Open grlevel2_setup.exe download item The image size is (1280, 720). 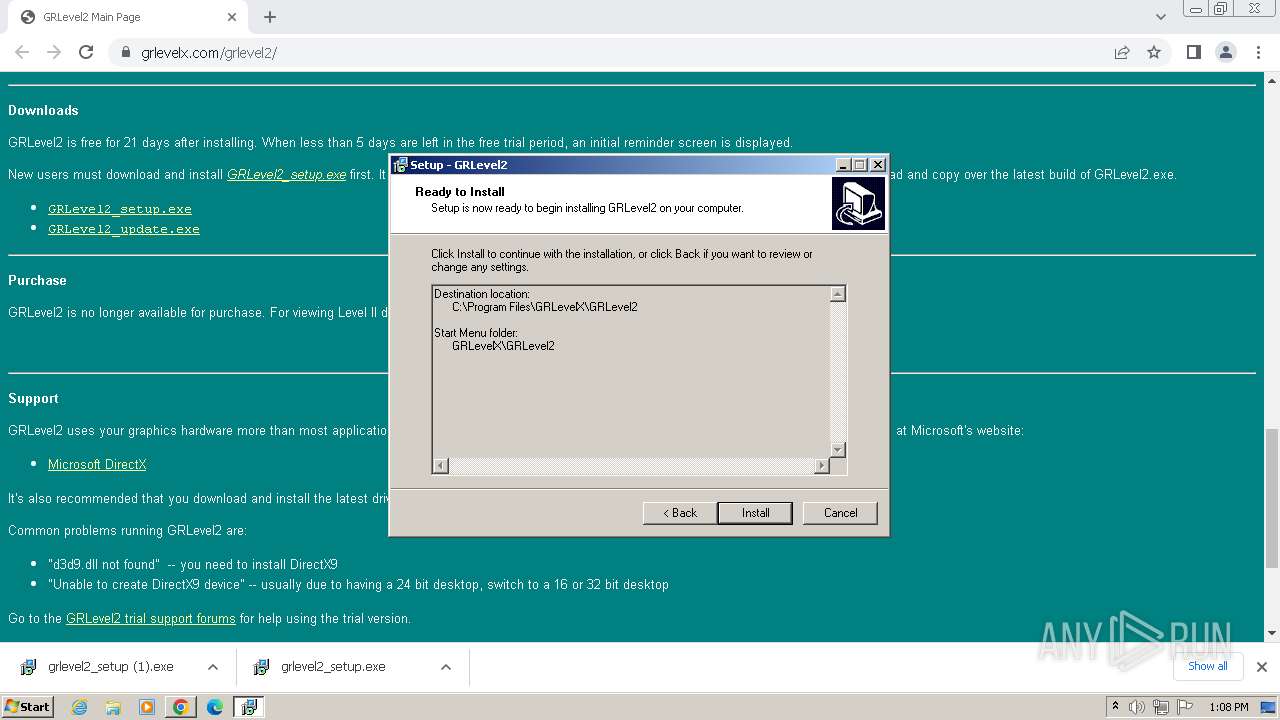331,667
